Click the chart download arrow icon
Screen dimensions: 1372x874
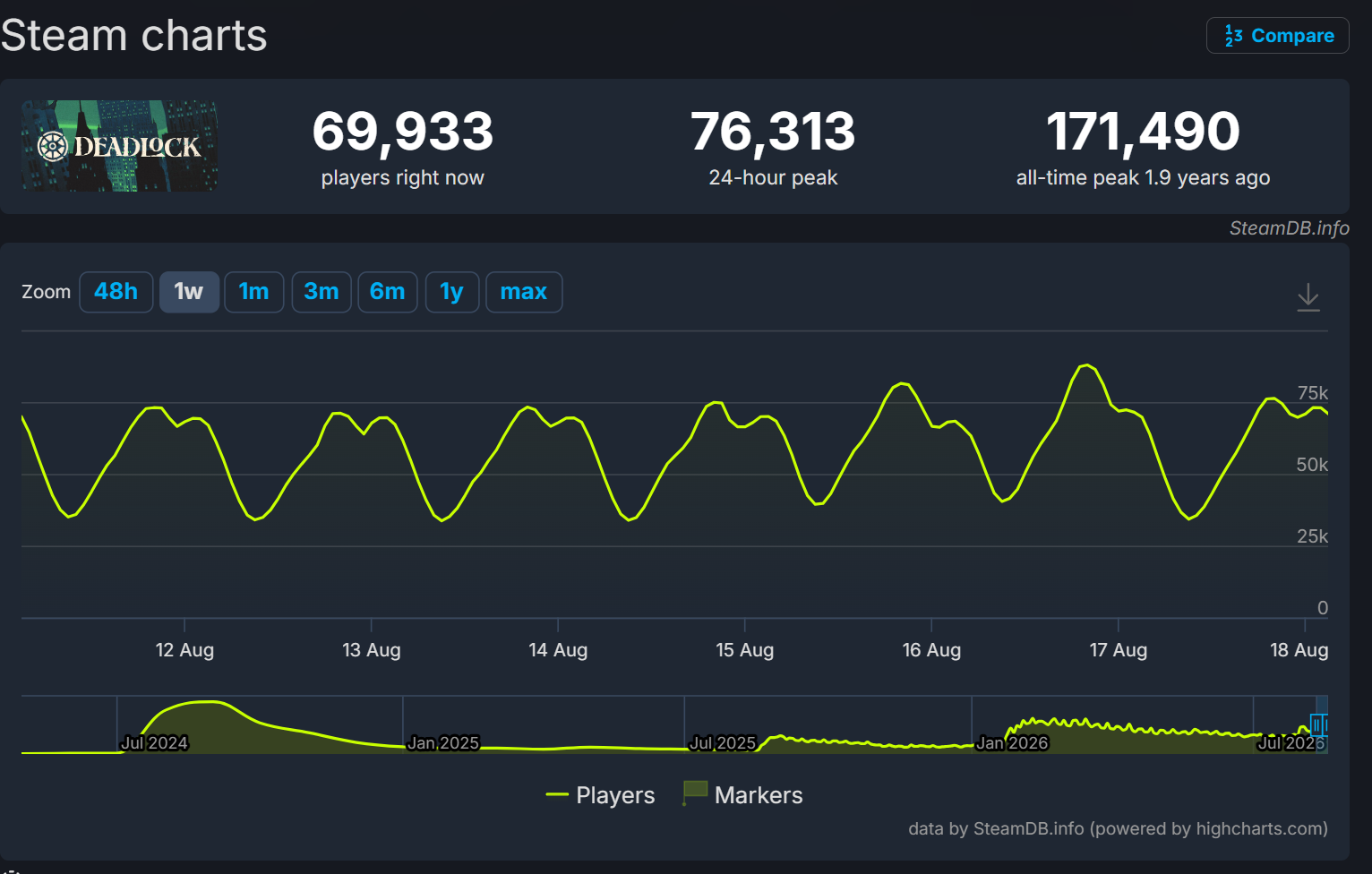[x=1308, y=296]
